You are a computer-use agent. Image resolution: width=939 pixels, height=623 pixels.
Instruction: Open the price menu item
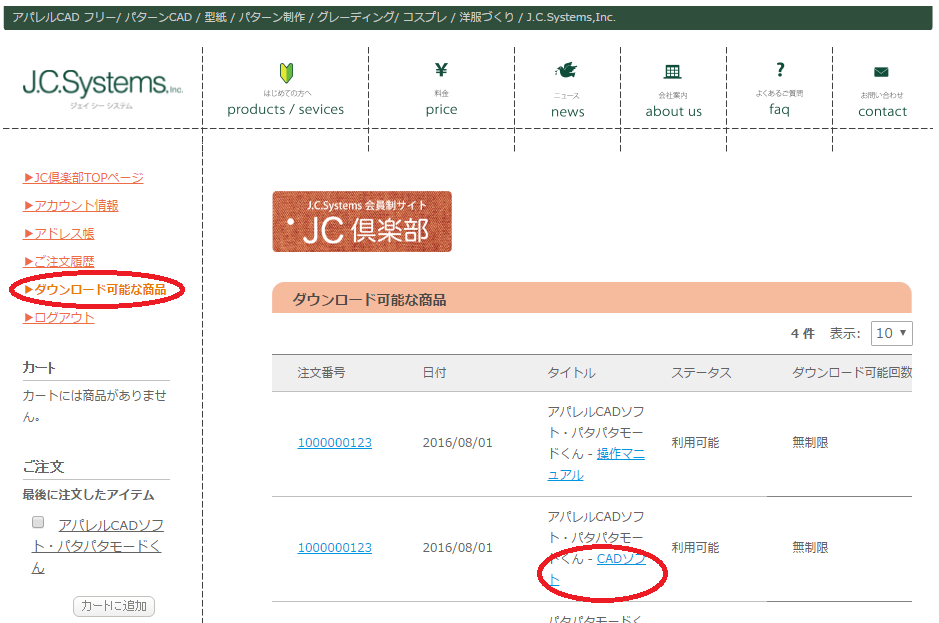pyautogui.click(x=441, y=110)
